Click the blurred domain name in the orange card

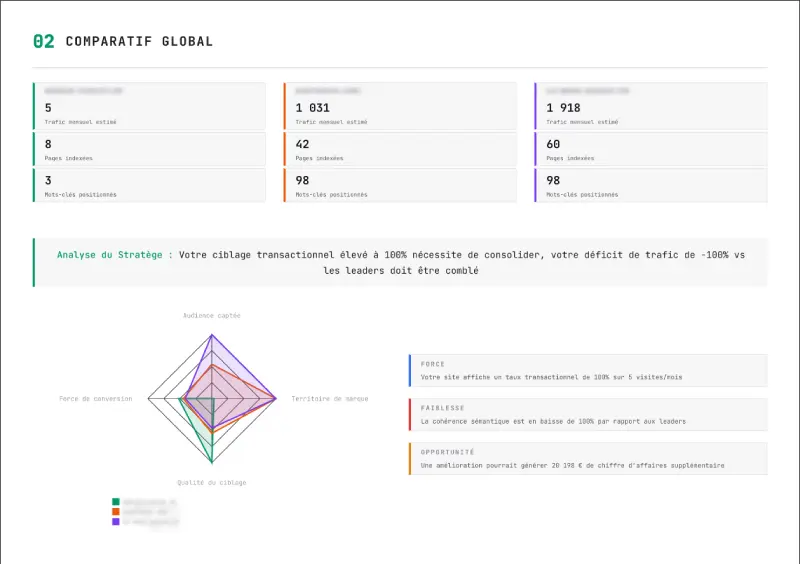point(328,91)
